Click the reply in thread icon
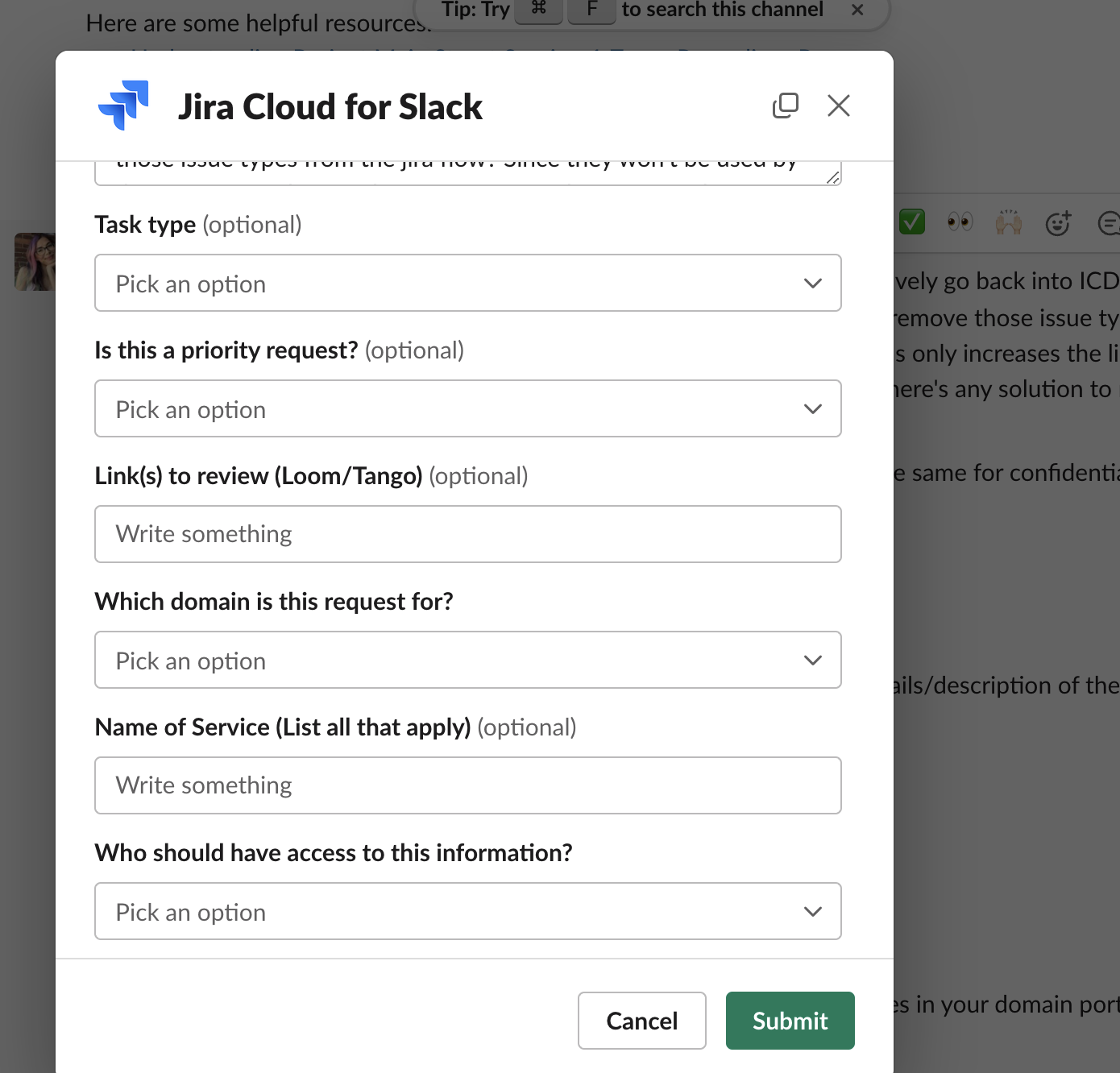1120x1073 pixels. click(1110, 222)
